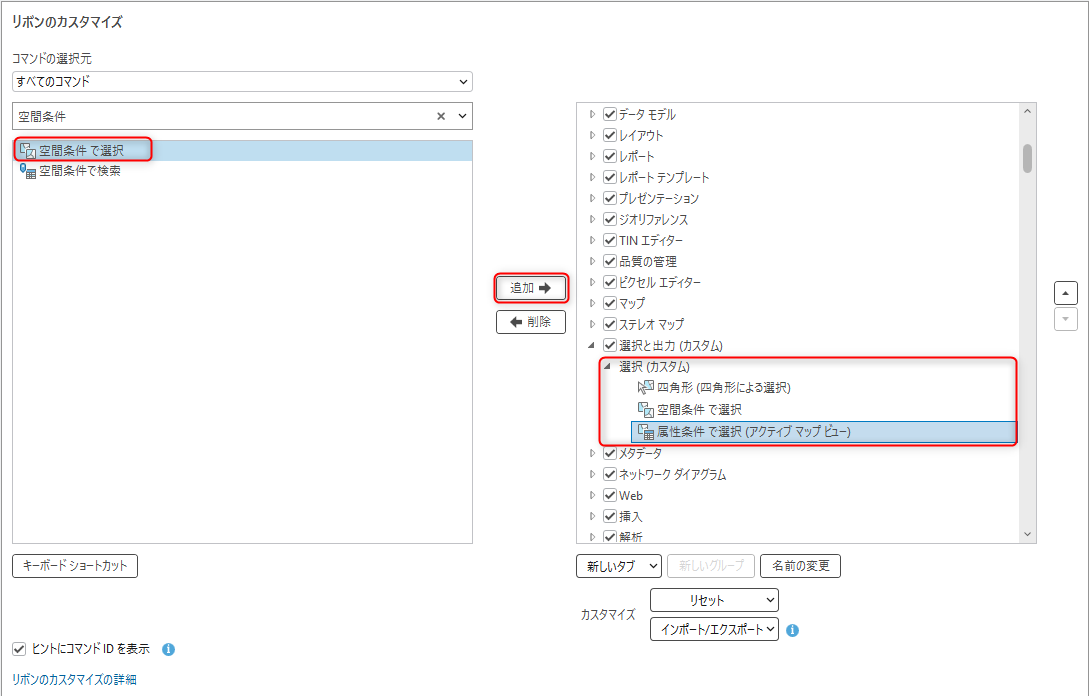This screenshot has width=1089, height=696.
Task: Click the 属性条件で選択 icon in tree
Action: [645, 432]
